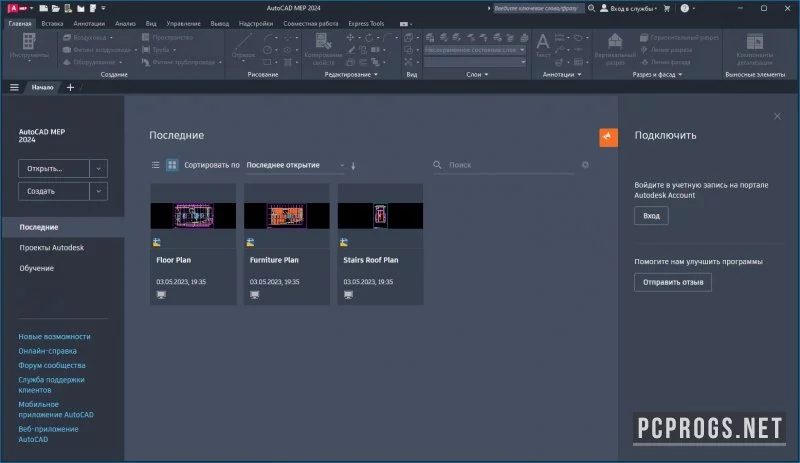Expand the Разрез и фасад panel arrow

[x=680, y=75]
